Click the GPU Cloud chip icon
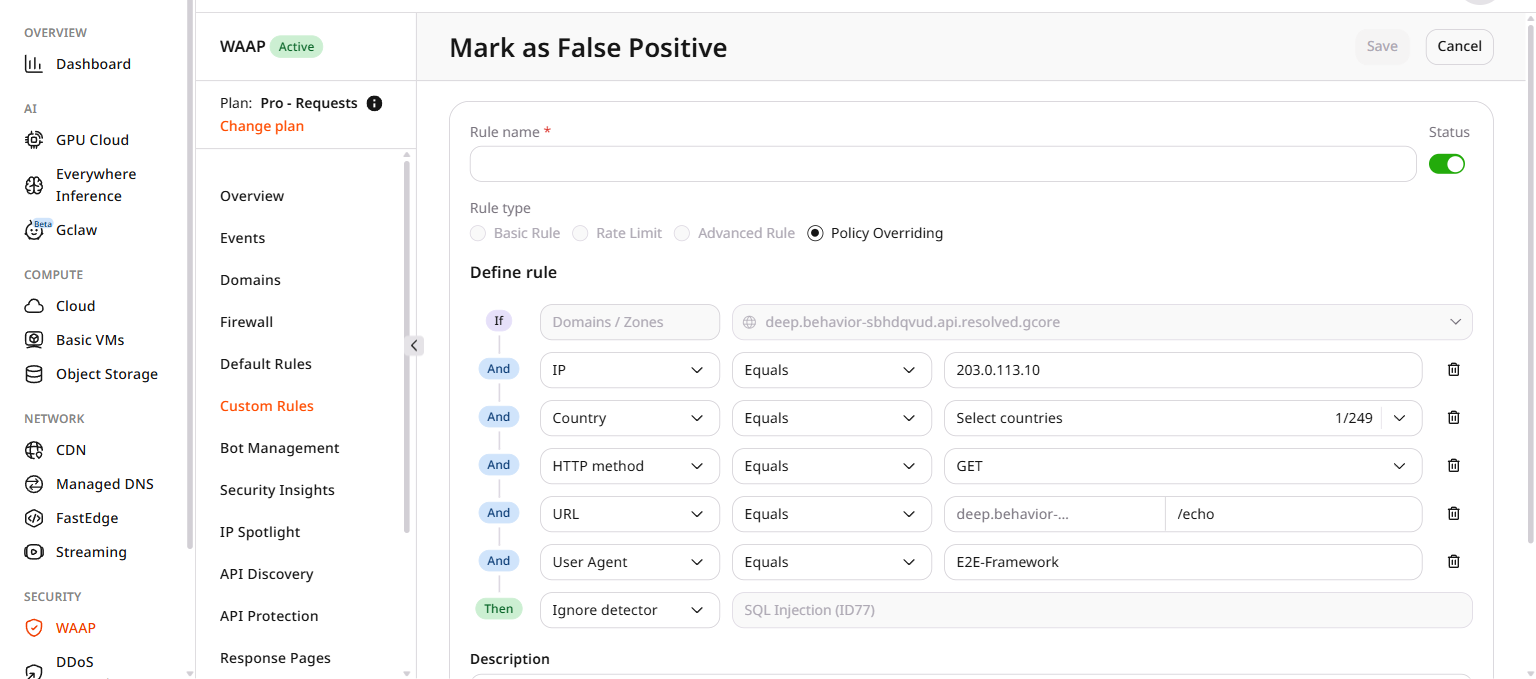1536x679 pixels. tap(34, 140)
